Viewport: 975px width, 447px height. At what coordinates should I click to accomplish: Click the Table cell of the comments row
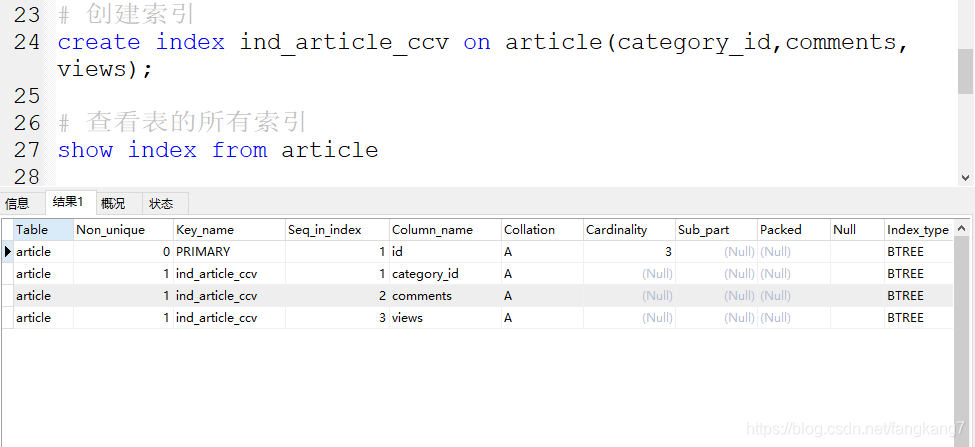click(44, 295)
